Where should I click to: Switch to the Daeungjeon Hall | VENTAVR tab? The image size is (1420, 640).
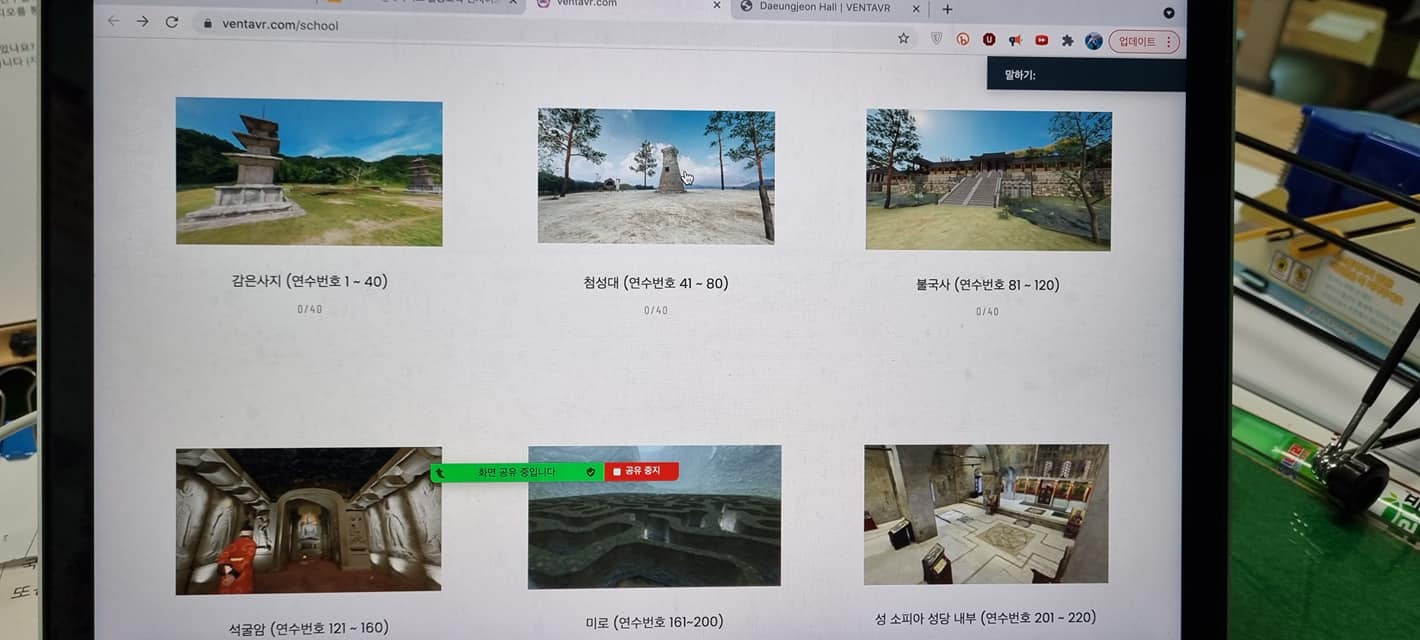tap(825, 7)
